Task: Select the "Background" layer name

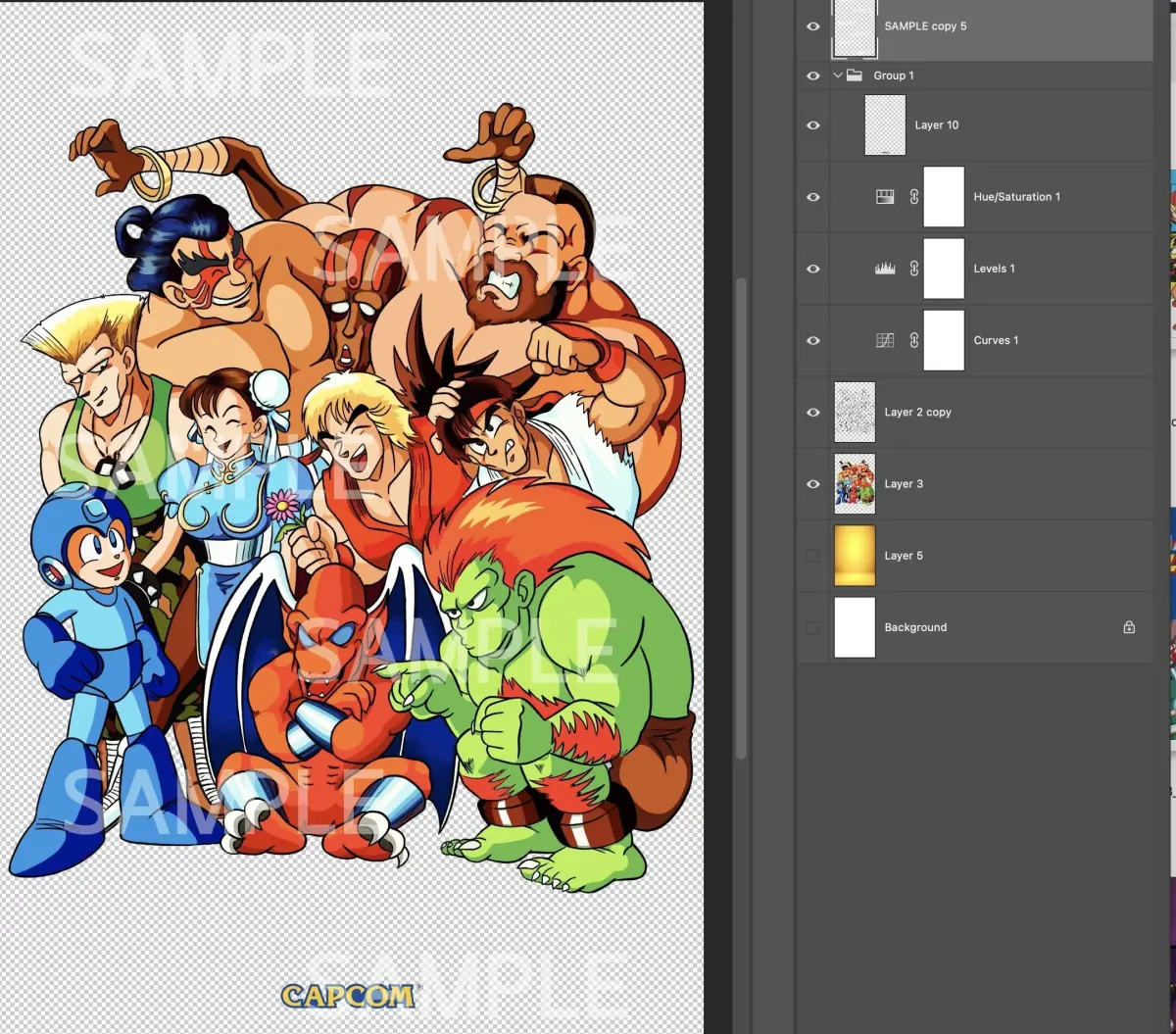Action: click(915, 627)
